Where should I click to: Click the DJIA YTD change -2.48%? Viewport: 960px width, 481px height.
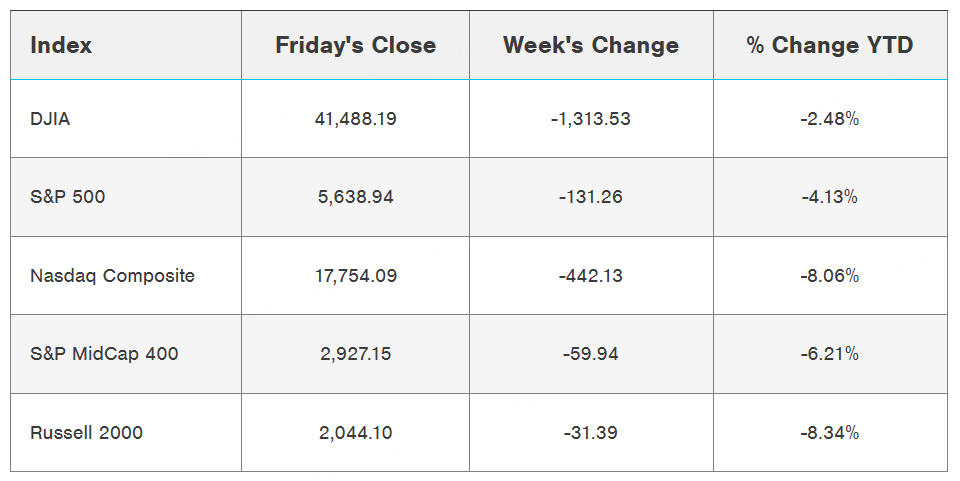click(830, 119)
